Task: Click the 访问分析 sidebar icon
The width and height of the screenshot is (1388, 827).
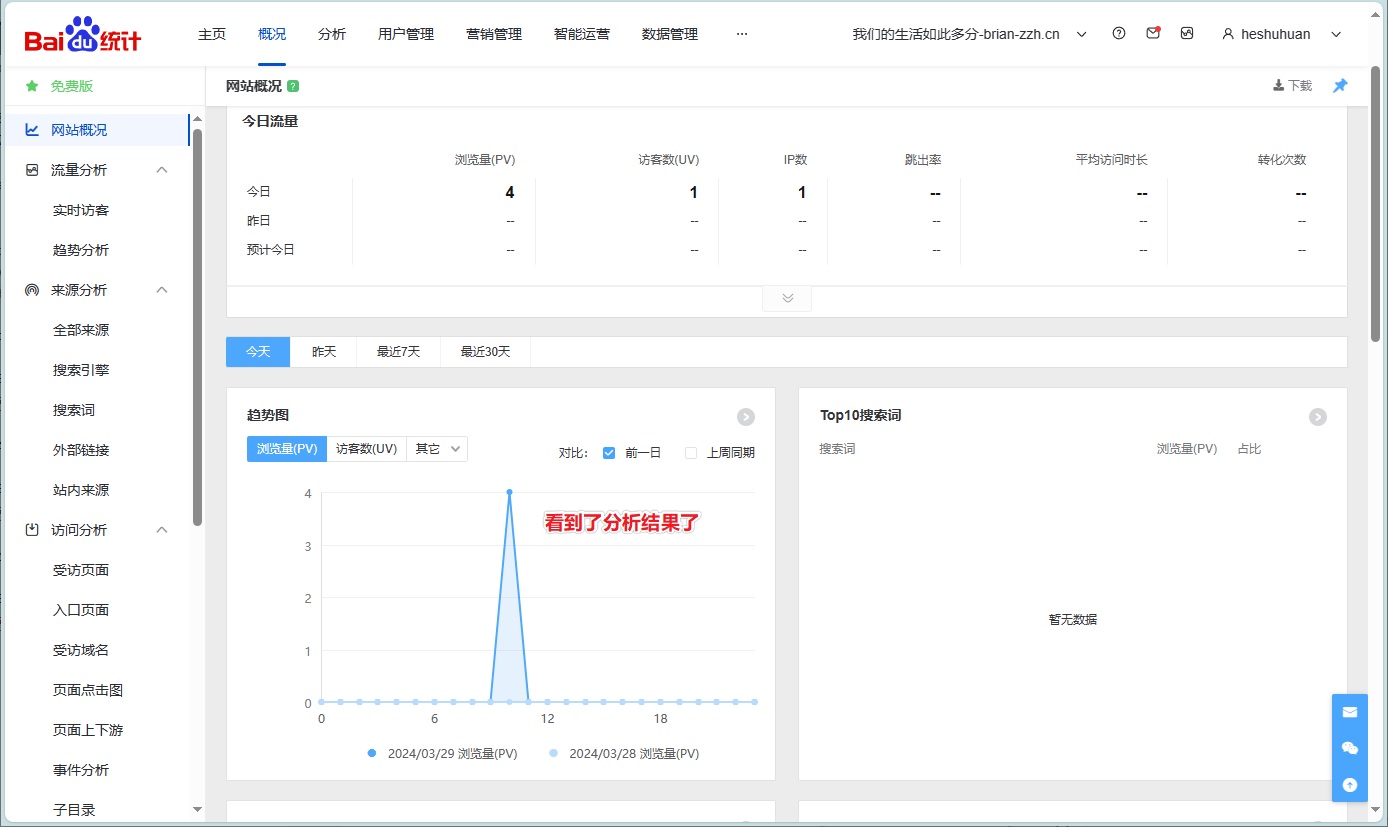Action: pos(32,530)
